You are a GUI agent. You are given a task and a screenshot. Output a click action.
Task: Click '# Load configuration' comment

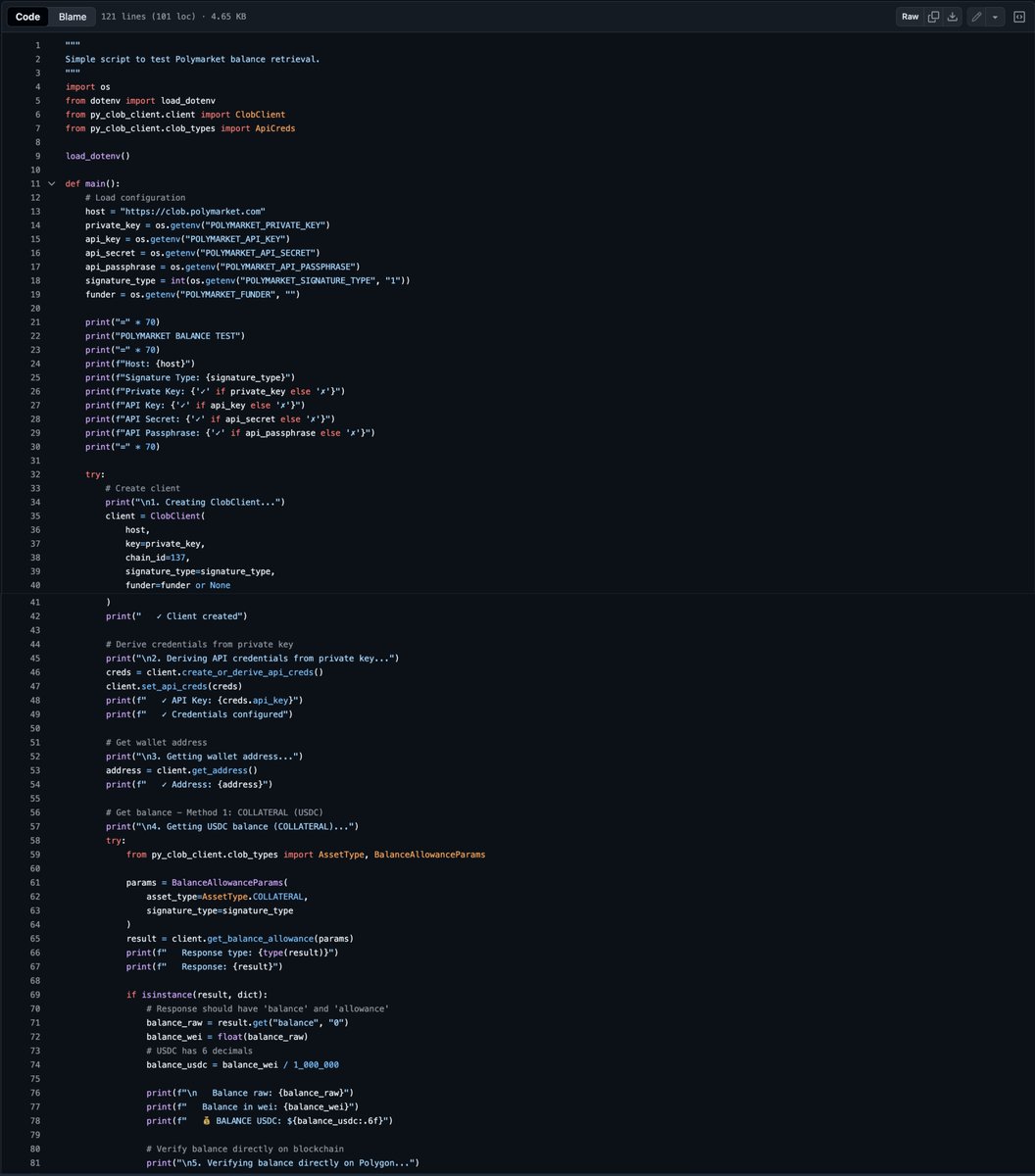pos(134,197)
